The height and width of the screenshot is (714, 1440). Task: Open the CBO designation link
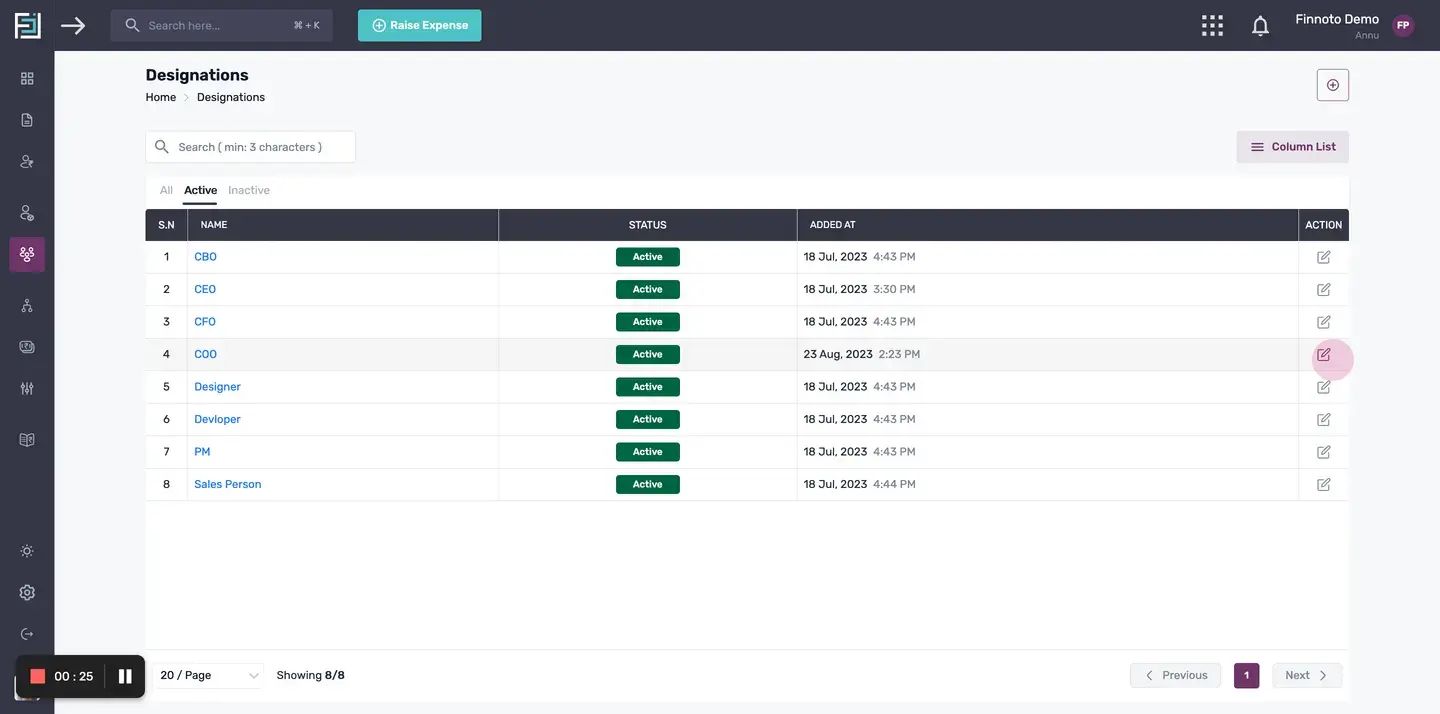[205, 257]
